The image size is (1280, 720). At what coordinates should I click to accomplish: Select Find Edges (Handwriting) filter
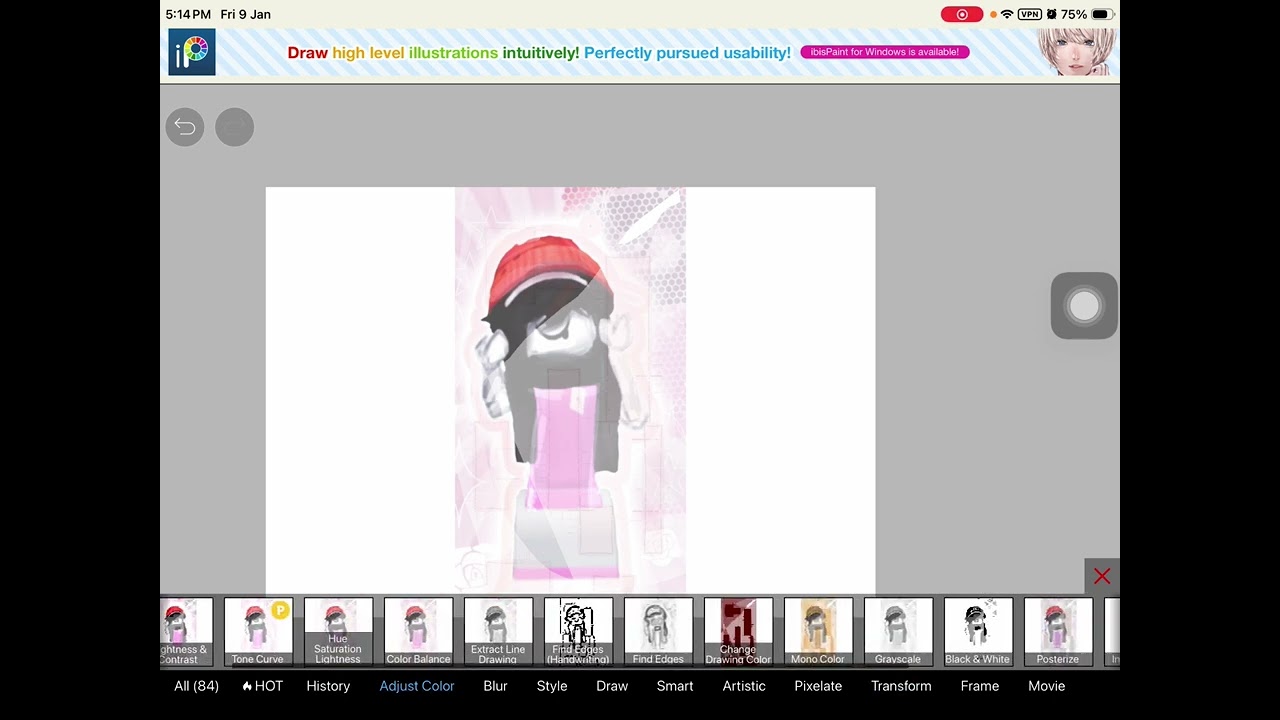coord(578,632)
